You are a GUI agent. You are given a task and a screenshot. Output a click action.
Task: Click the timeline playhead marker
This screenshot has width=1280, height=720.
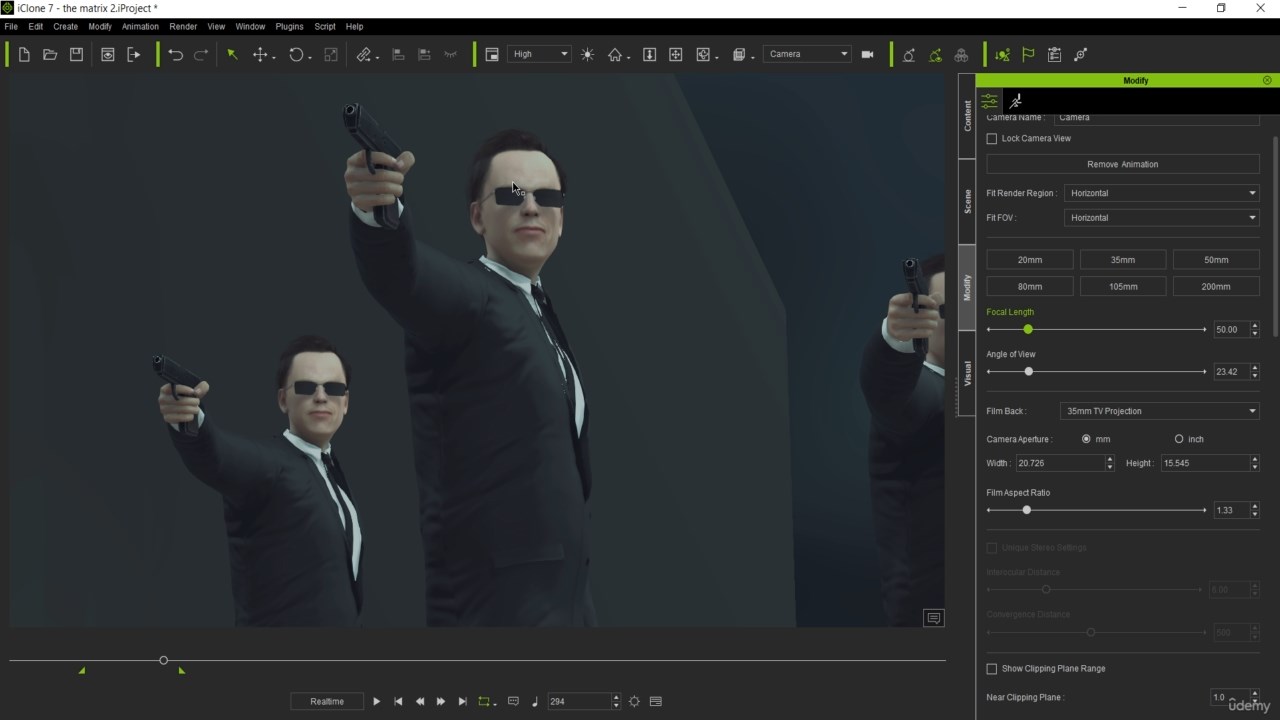[163, 661]
